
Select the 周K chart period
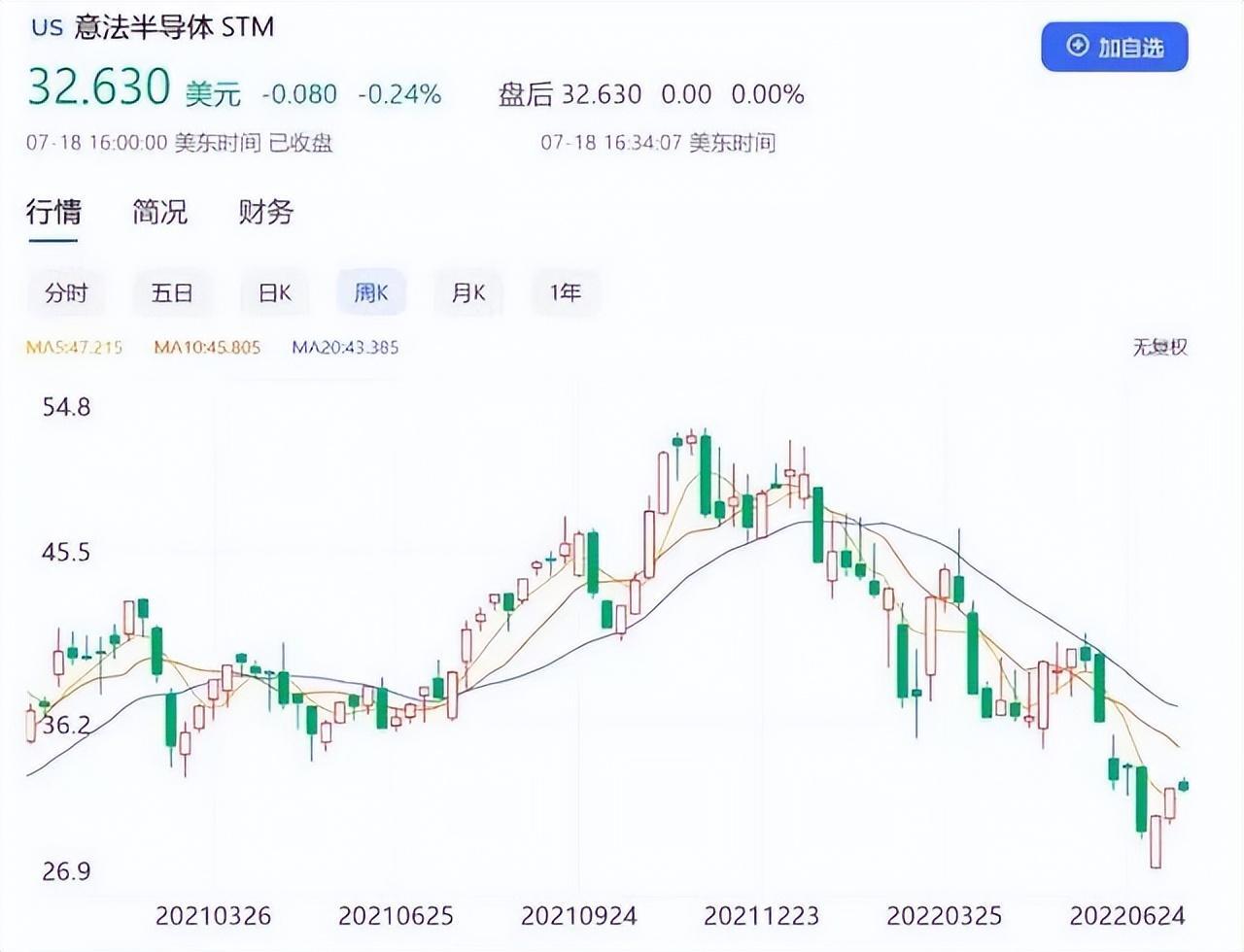[x=371, y=292]
